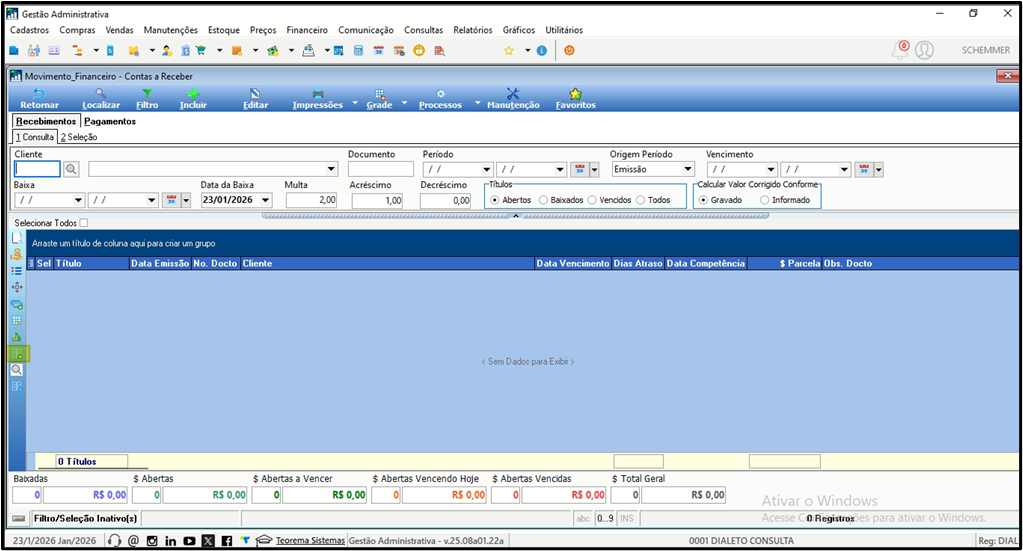Open the Relatórios menu
1023x551 pixels.
point(473,30)
